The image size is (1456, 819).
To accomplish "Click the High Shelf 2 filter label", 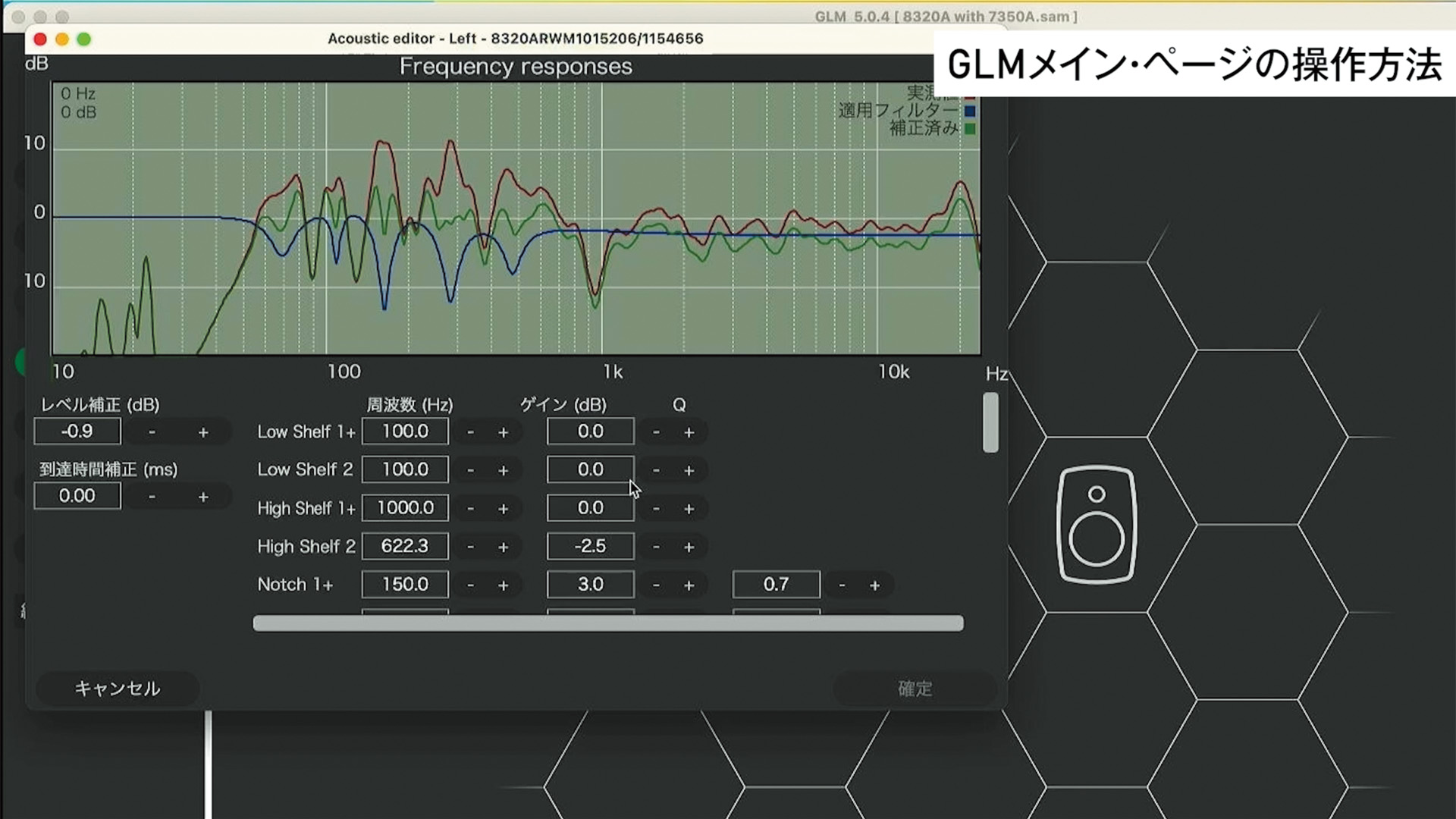I will pyautogui.click(x=306, y=547).
